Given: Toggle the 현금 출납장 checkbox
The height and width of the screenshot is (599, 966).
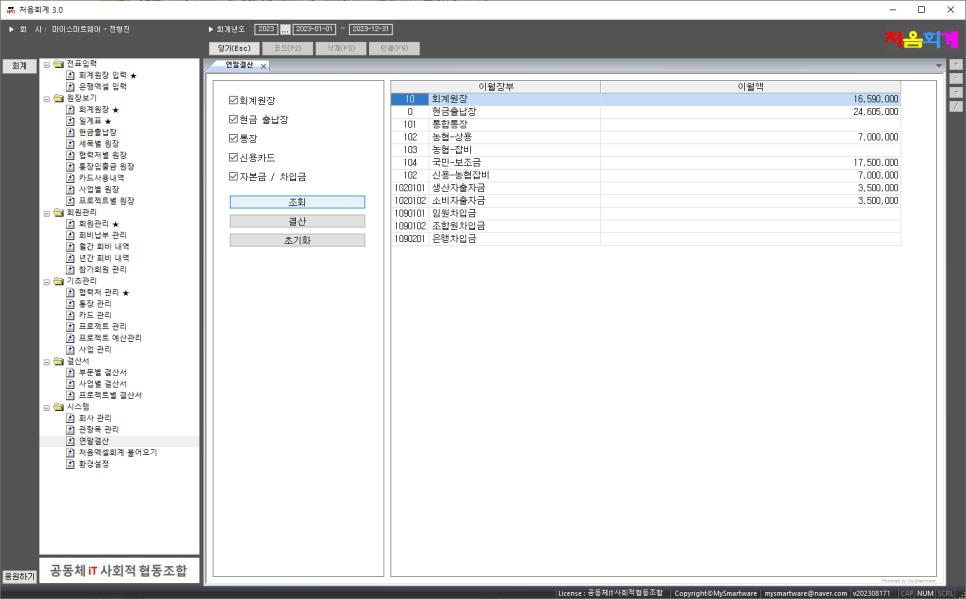Looking at the screenshot, I should pos(233,119).
